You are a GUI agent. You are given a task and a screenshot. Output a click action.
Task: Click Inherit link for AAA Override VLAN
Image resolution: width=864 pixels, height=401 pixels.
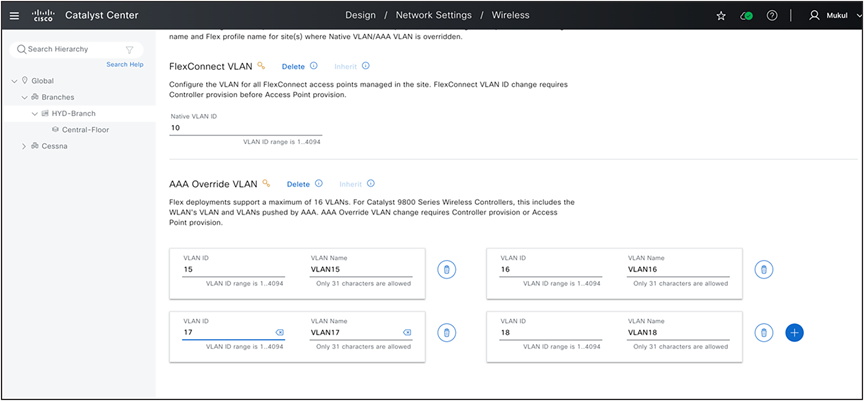pyautogui.click(x=350, y=185)
